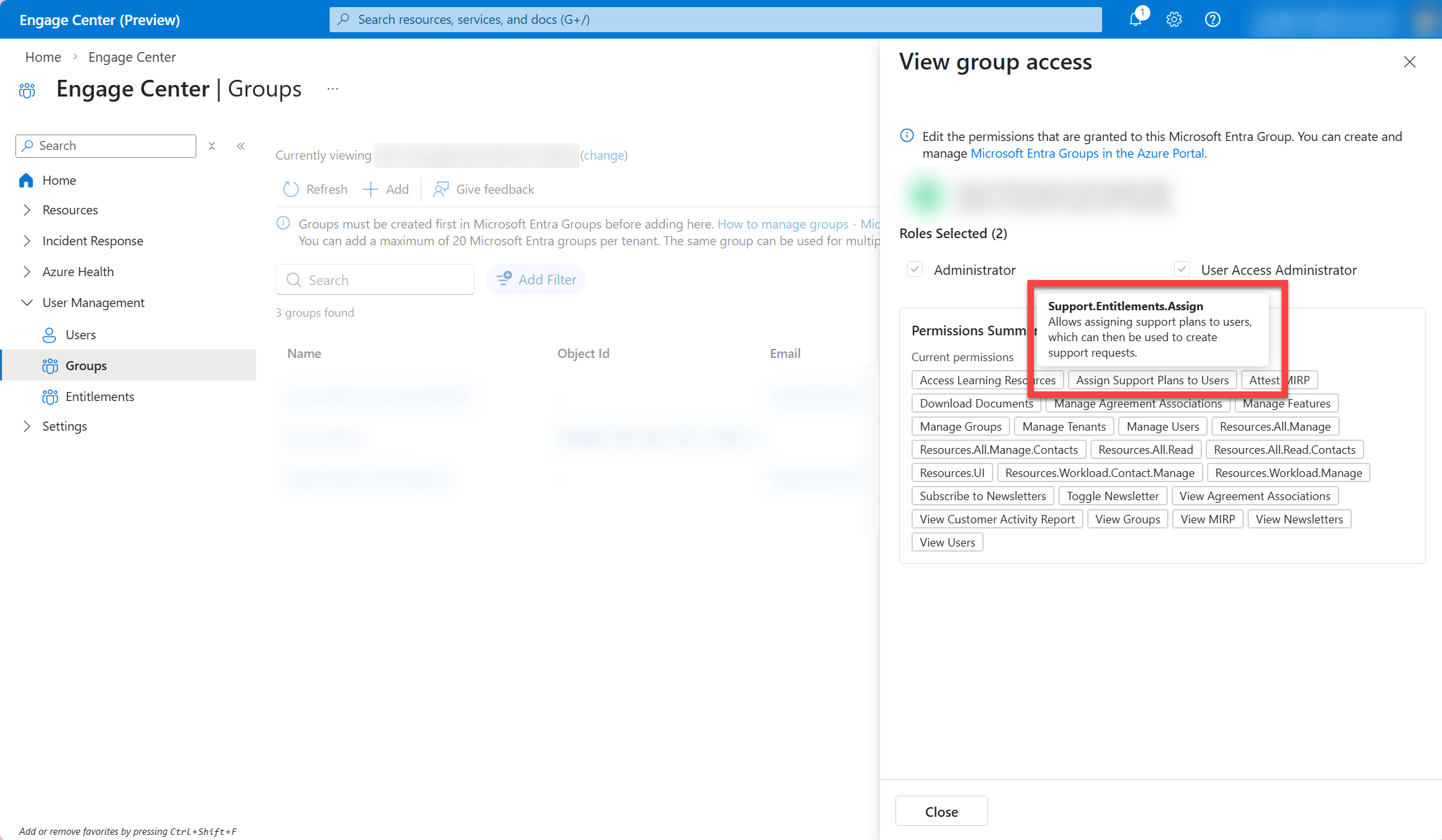Open Entitlements in the sidebar
Screen dimensions: 1442x840
[x=100, y=397]
